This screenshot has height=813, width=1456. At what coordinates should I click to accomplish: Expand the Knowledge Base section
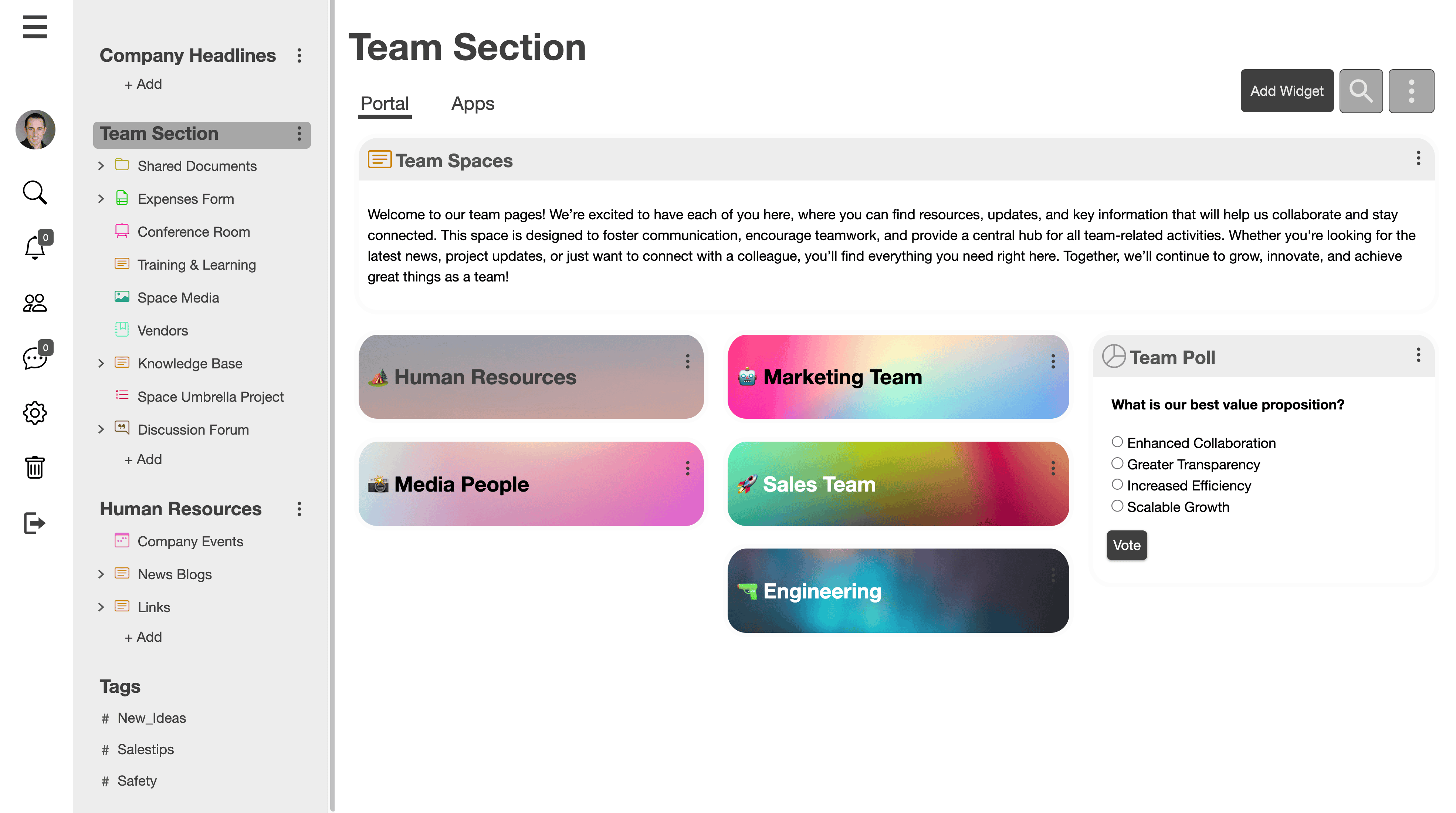pos(101,363)
